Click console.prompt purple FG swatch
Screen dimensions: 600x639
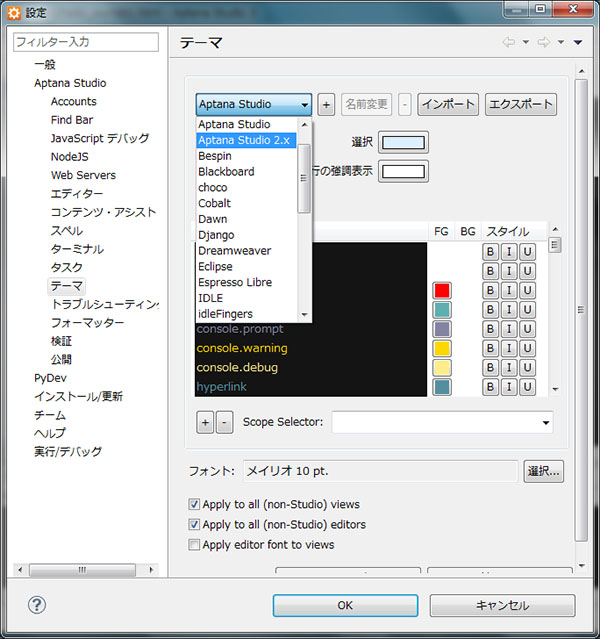click(442, 329)
